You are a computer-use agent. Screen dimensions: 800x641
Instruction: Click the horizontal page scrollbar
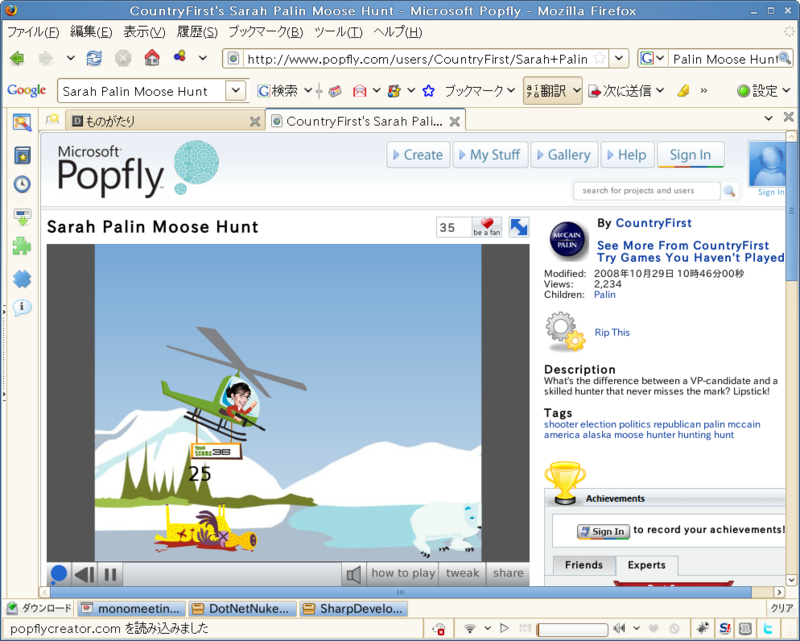[401, 592]
